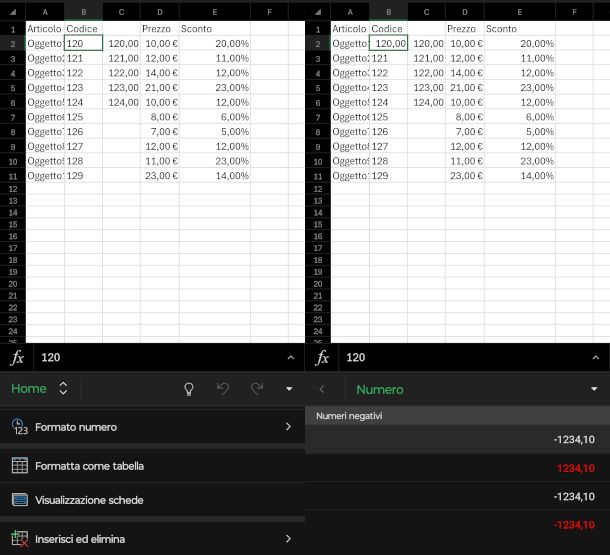Select cell 21,00 € in left sheet
This screenshot has width=610, height=555.
pyautogui.click(x=160, y=88)
